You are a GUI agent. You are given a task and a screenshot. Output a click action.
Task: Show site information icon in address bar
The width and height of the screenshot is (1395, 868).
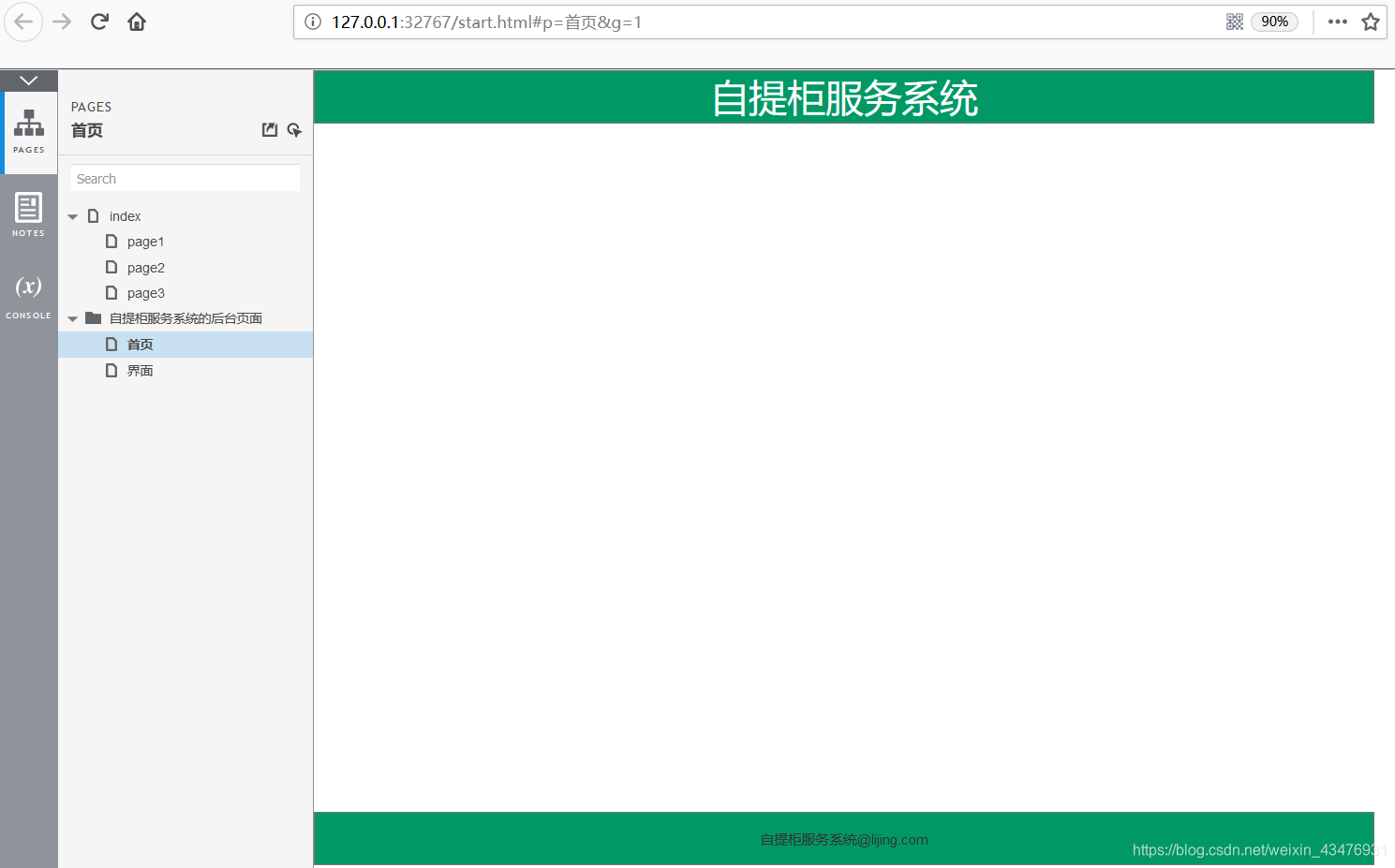point(313,22)
